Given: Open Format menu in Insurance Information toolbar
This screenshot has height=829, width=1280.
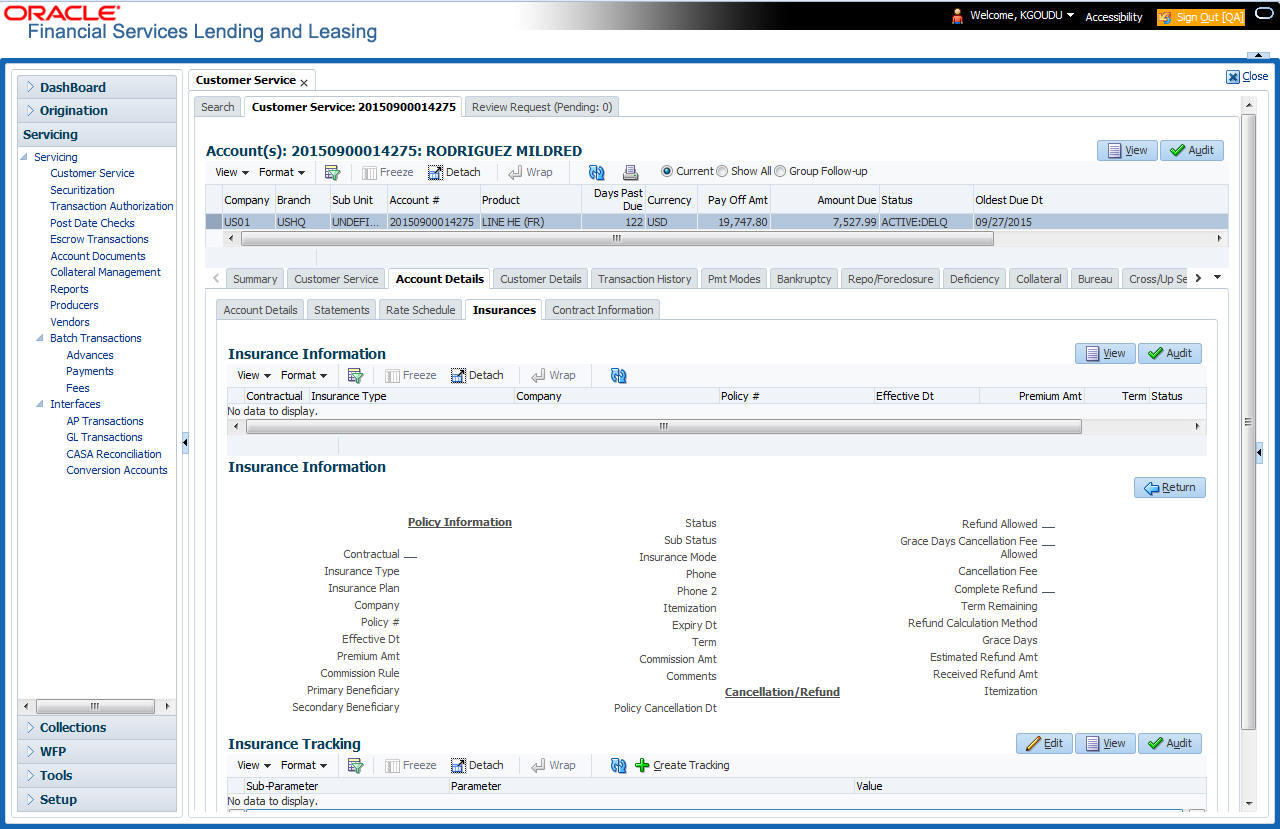Looking at the screenshot, I should 304,375.
